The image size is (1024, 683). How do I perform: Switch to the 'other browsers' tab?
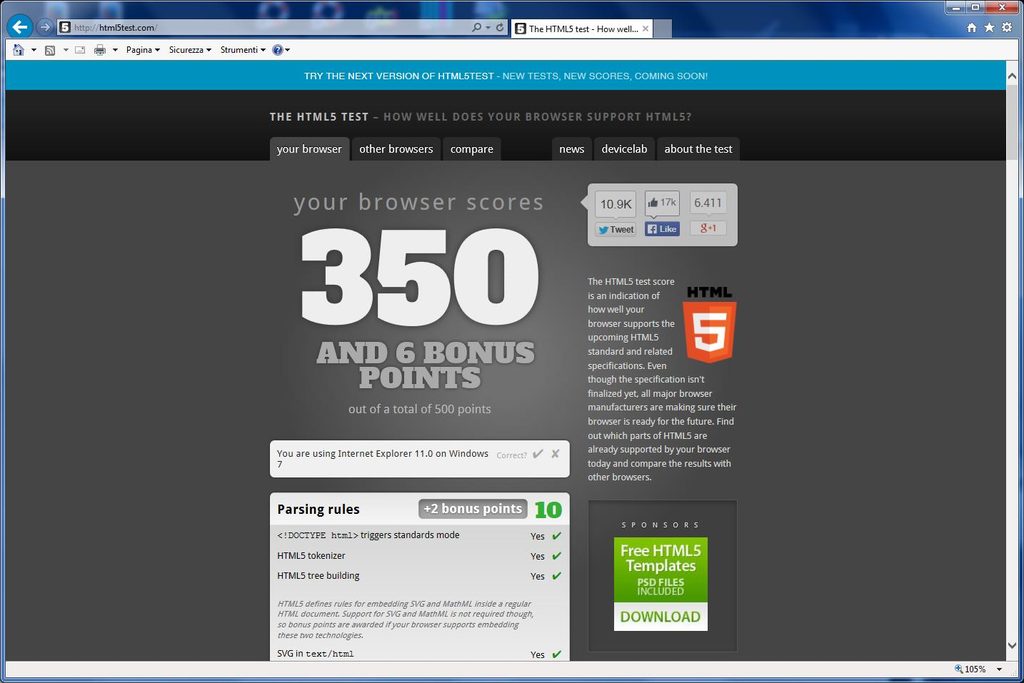tap(396, 149)
